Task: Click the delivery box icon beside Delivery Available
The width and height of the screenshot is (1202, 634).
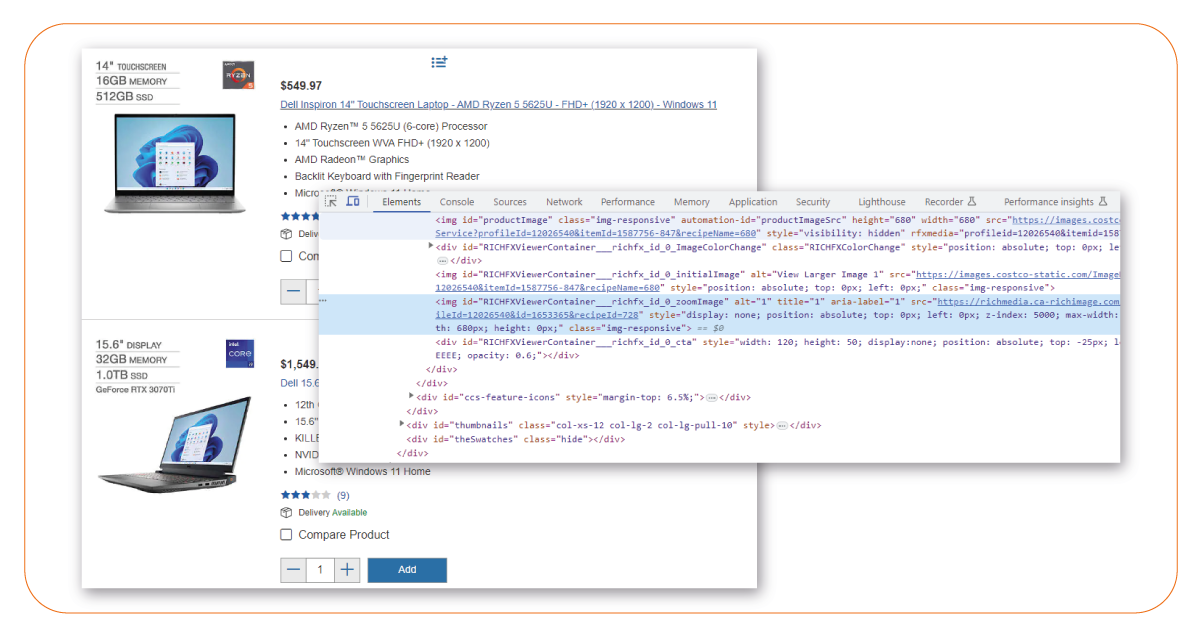Action: tap(287, 513)
